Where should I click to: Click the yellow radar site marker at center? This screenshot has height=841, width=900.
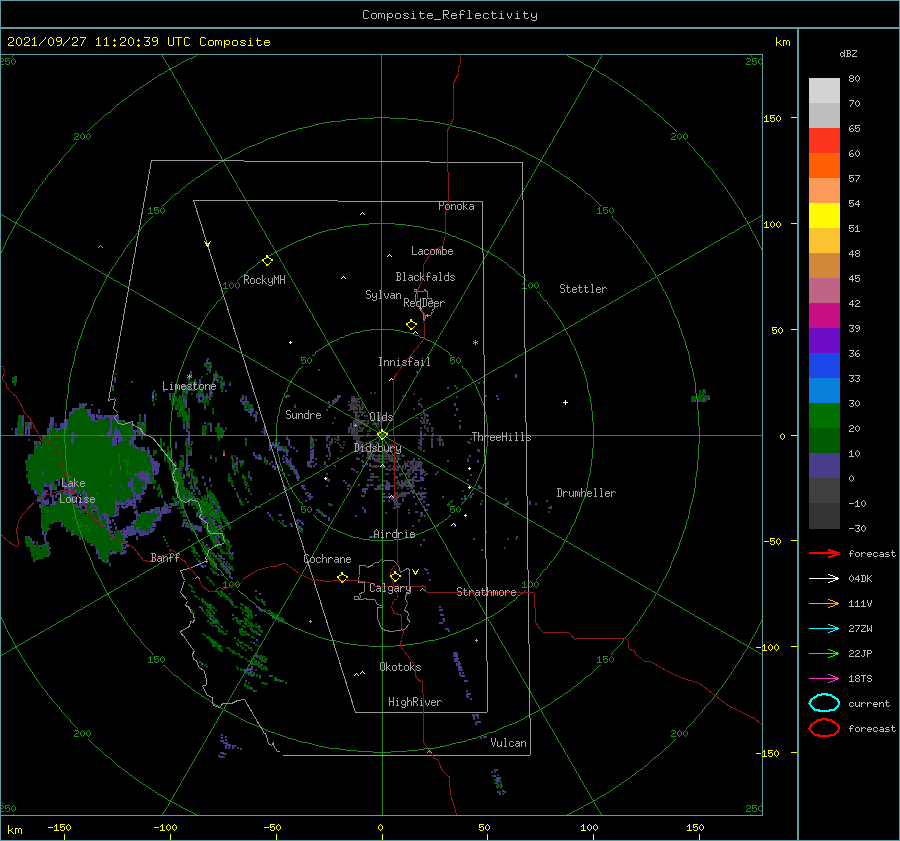point(382,435)
